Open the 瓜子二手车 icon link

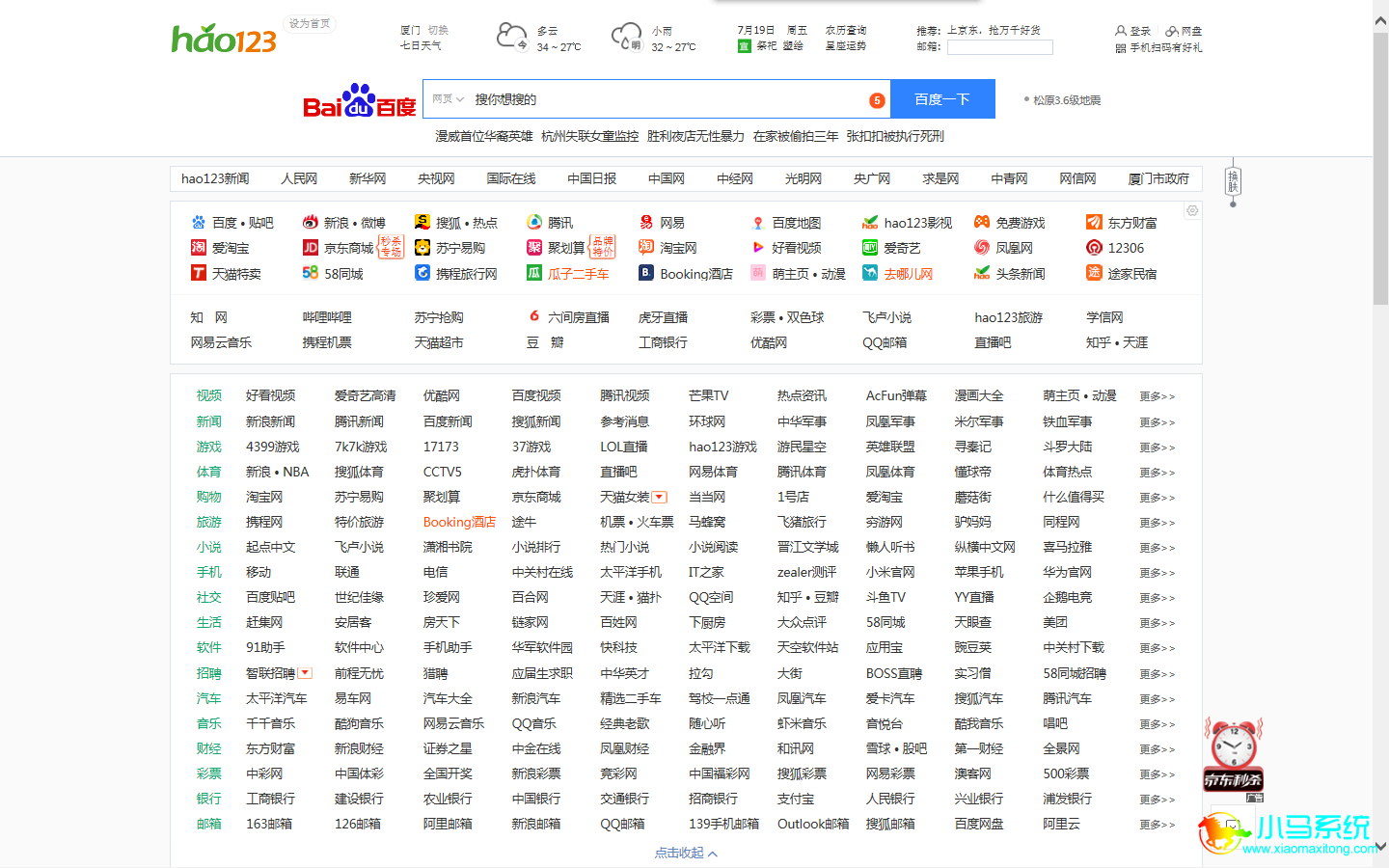(534, 273)
